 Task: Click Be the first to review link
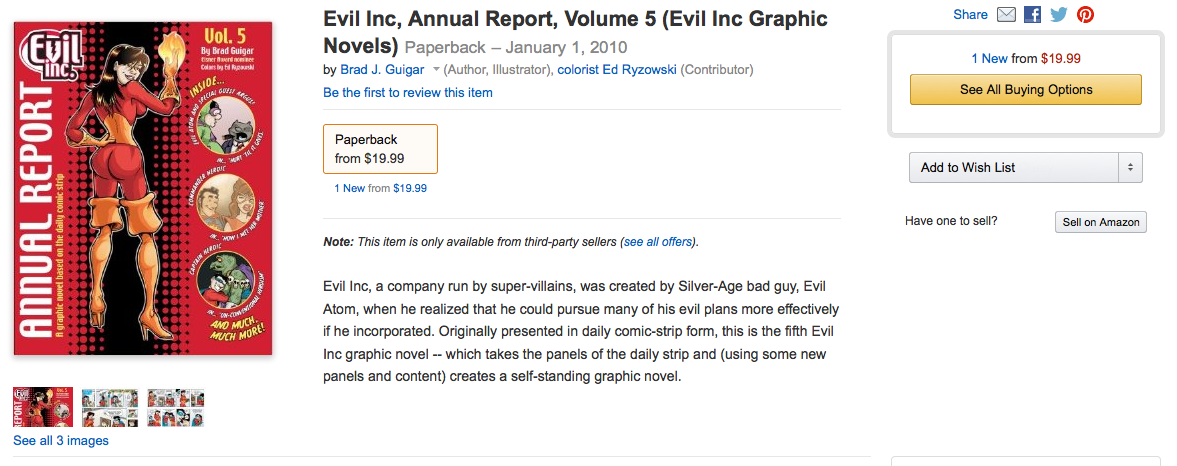[x=408, y=92]
